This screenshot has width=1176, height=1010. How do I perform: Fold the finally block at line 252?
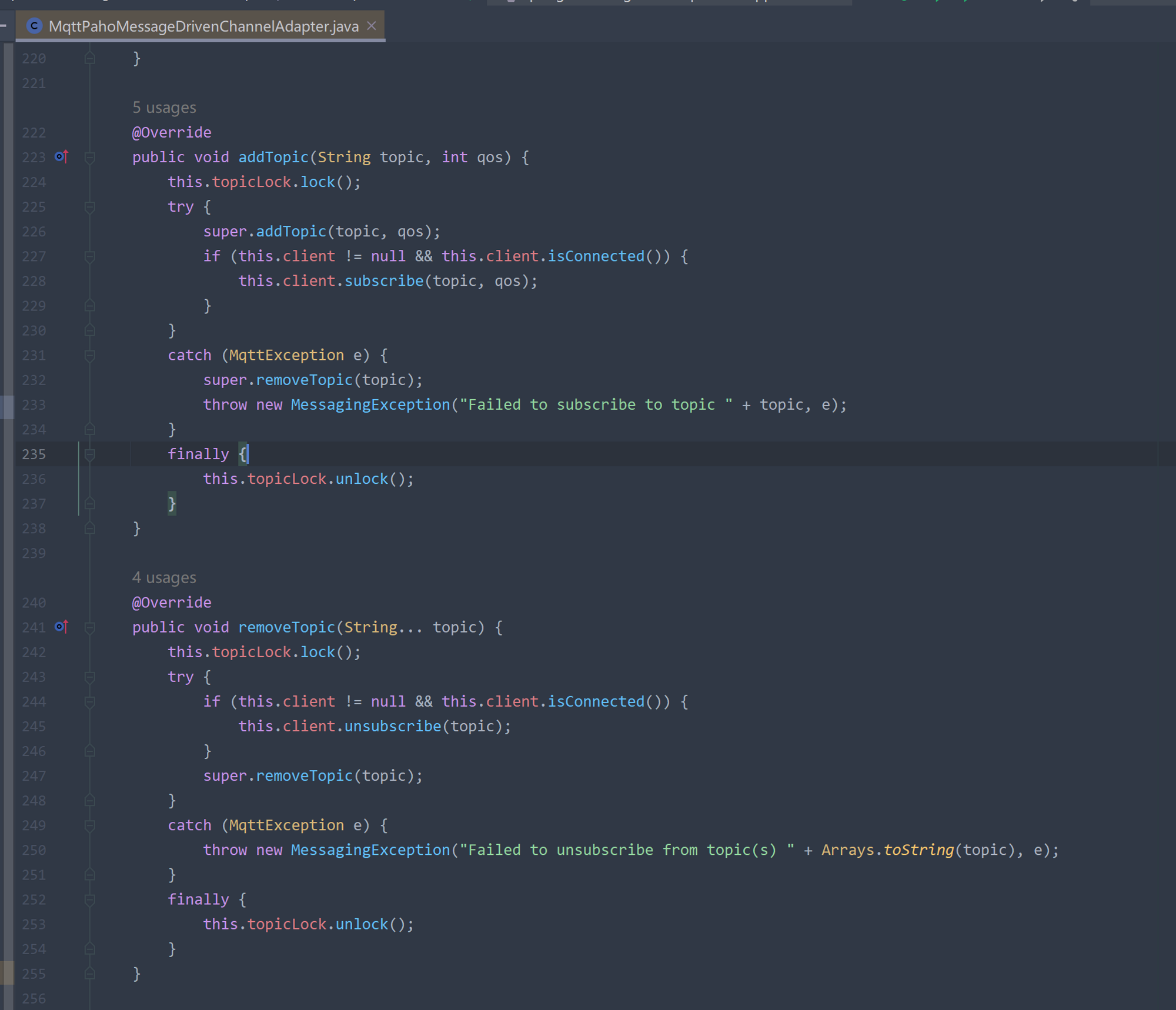click(x=90, y=899)
